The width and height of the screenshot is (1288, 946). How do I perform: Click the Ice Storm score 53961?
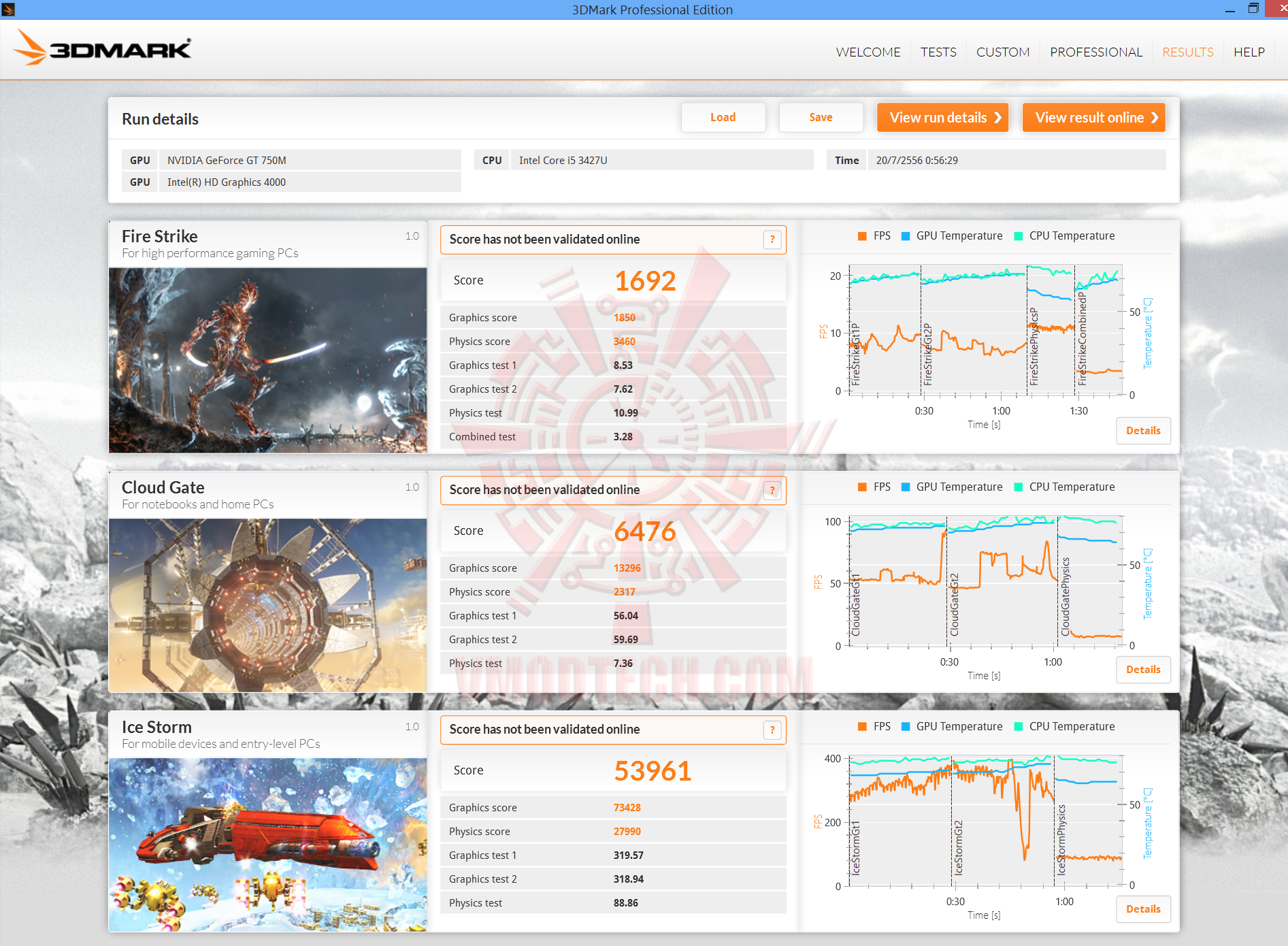point(653,770)
